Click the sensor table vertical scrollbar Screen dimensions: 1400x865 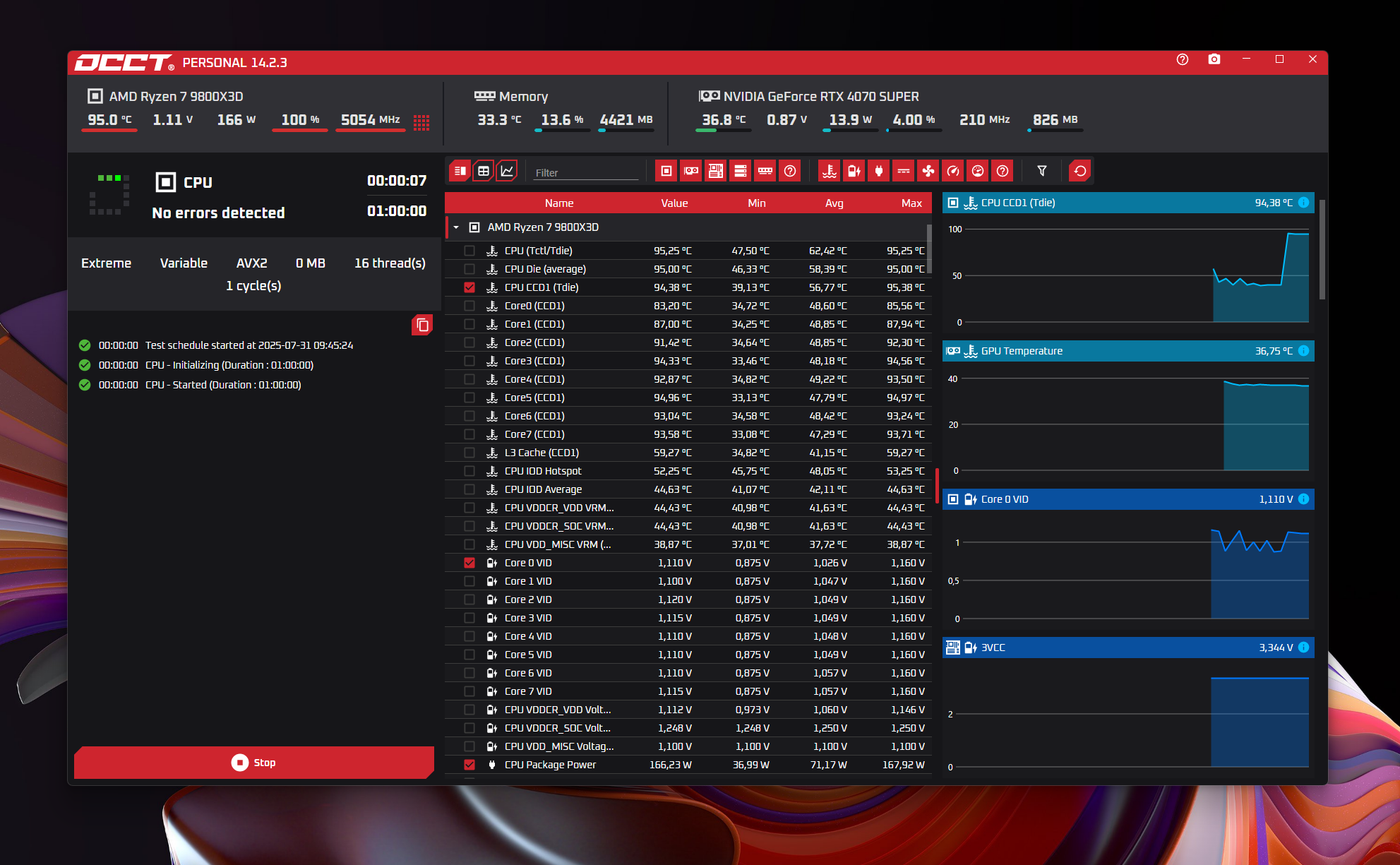(x=929, y=249)
